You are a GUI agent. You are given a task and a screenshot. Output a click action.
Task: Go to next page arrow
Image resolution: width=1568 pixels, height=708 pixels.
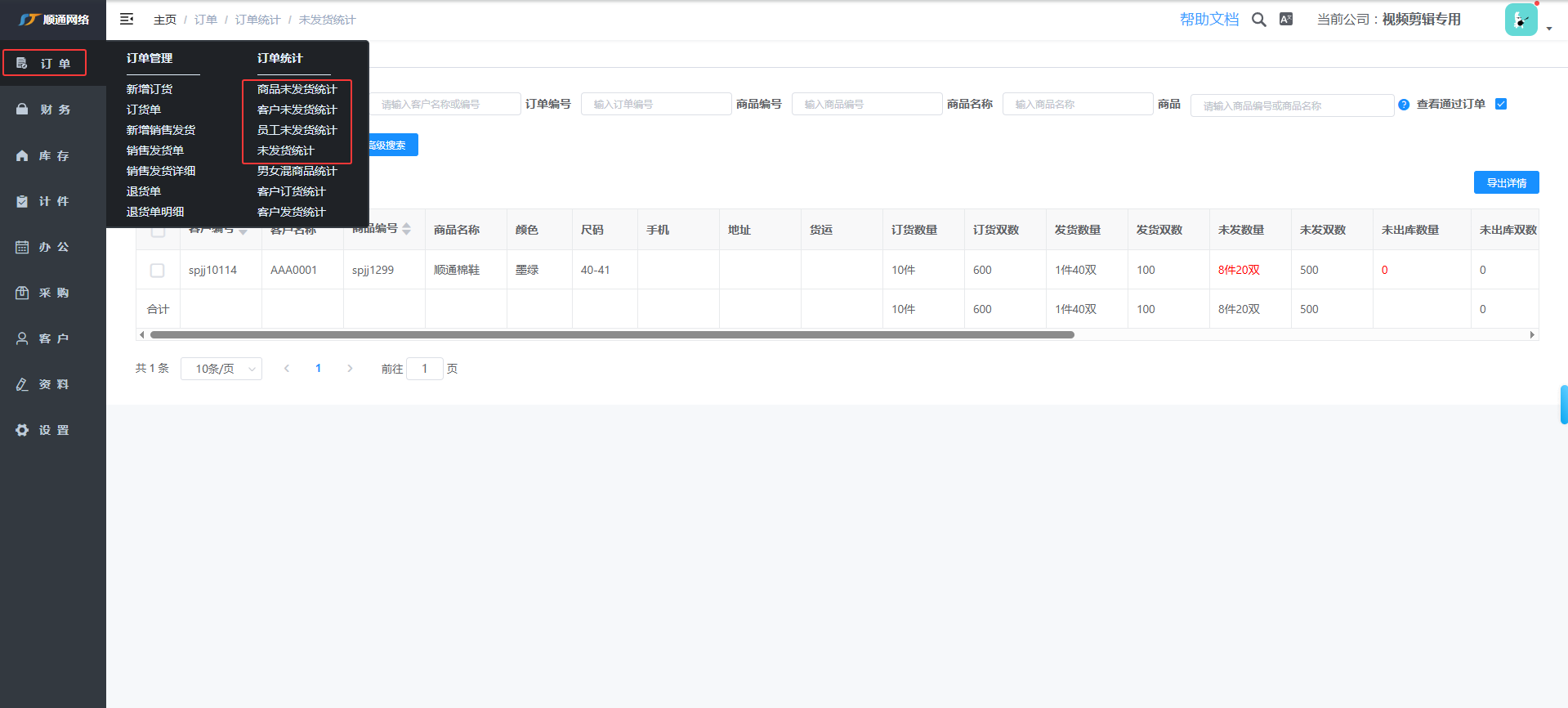click(x=350, y=369)
